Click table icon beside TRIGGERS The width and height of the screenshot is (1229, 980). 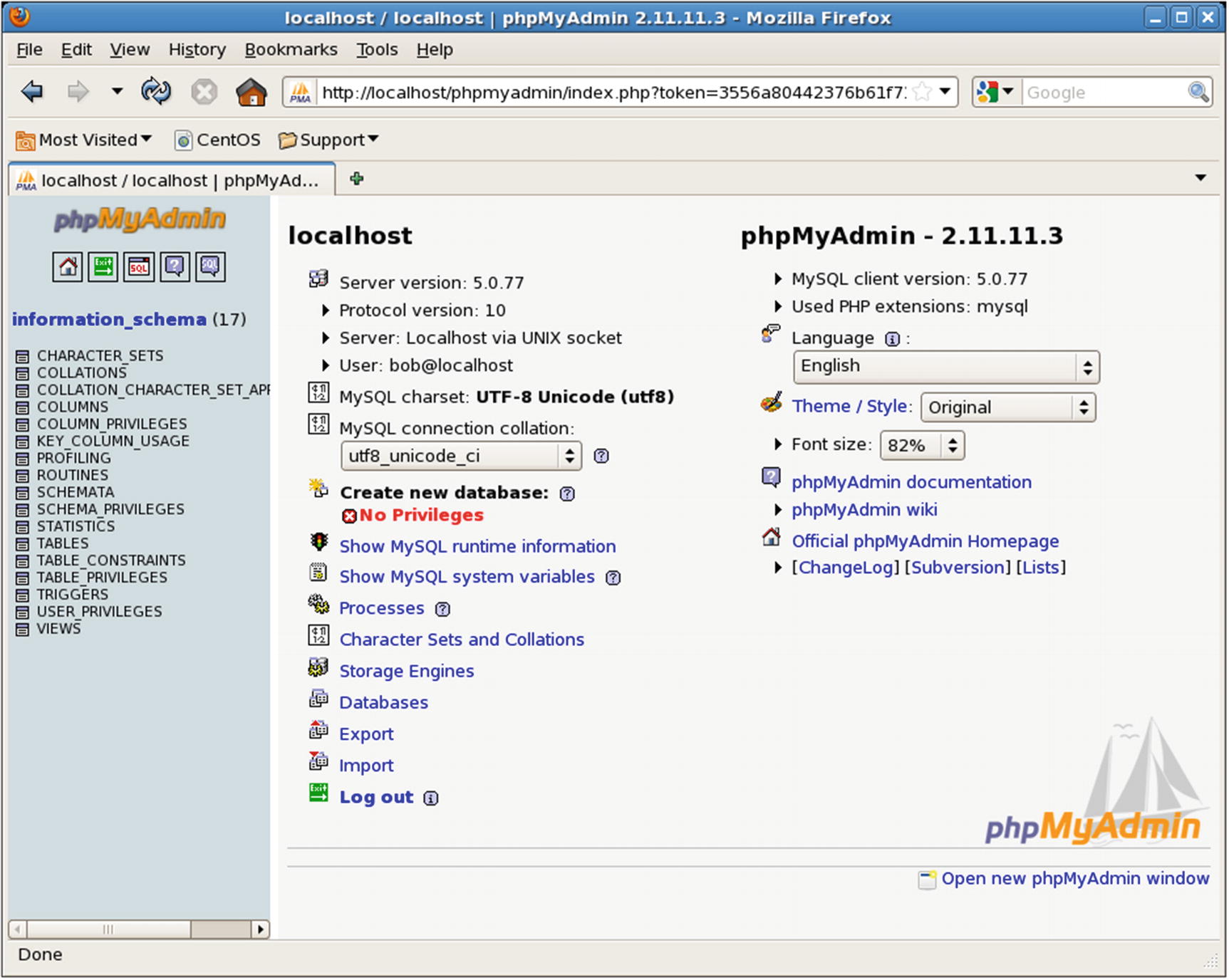pyautogui.click(x=23, y=595)
